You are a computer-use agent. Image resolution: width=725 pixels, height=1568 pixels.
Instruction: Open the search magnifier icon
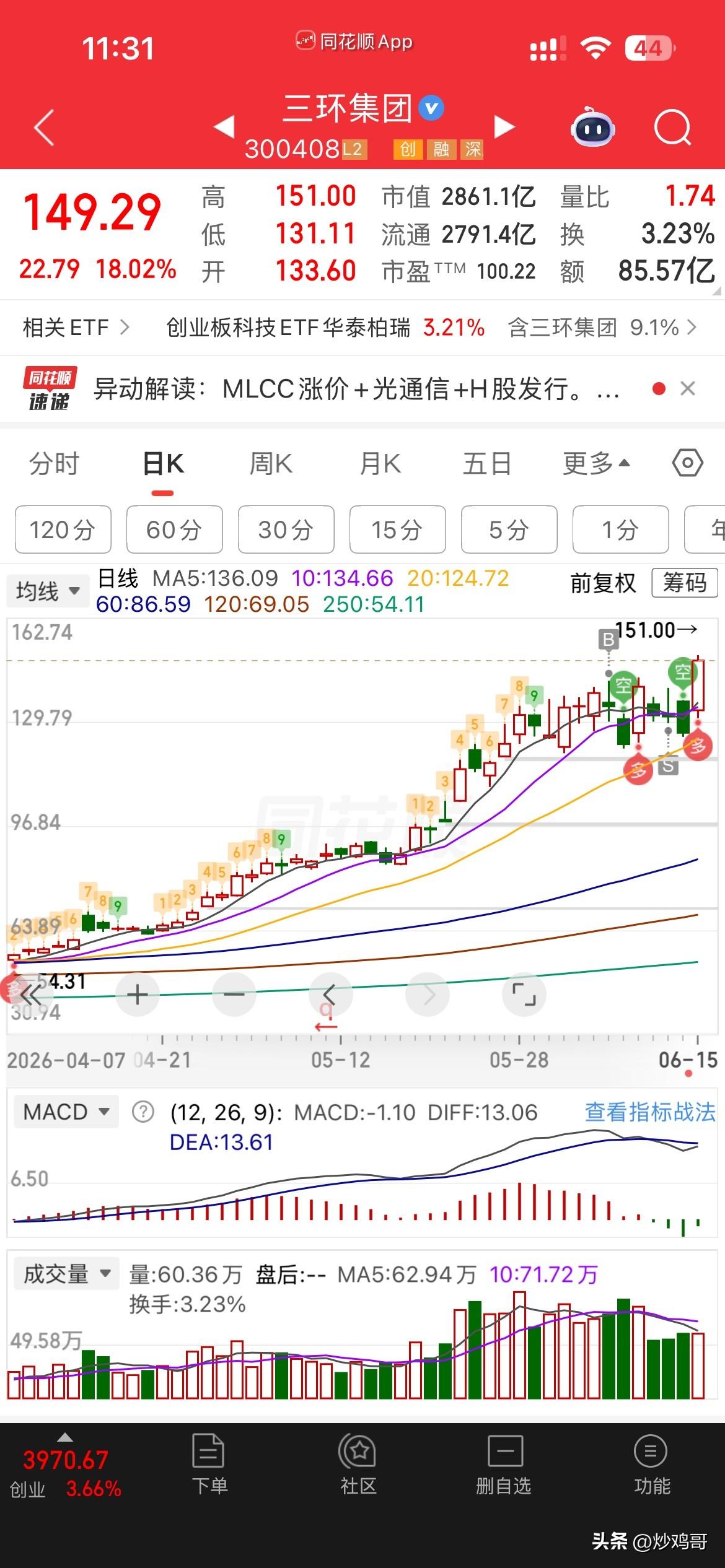point(673,127)
